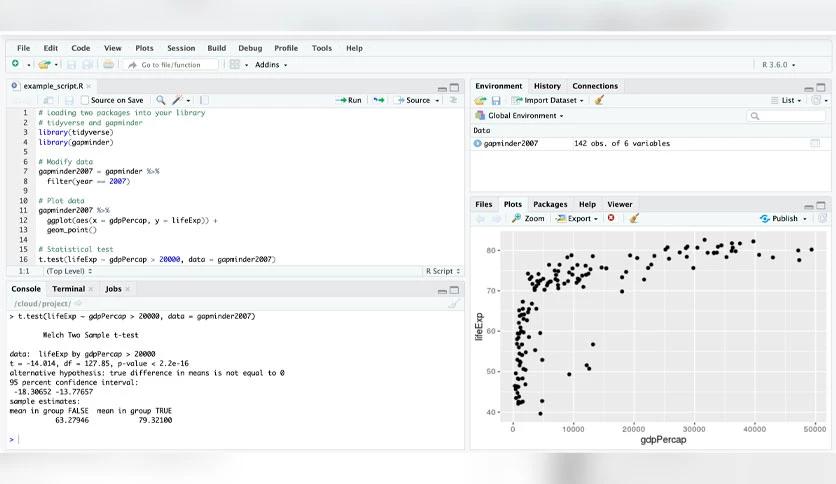
Task: Click the re-run previous code icon
Action: pyautogui.click(x=379, y=100)
